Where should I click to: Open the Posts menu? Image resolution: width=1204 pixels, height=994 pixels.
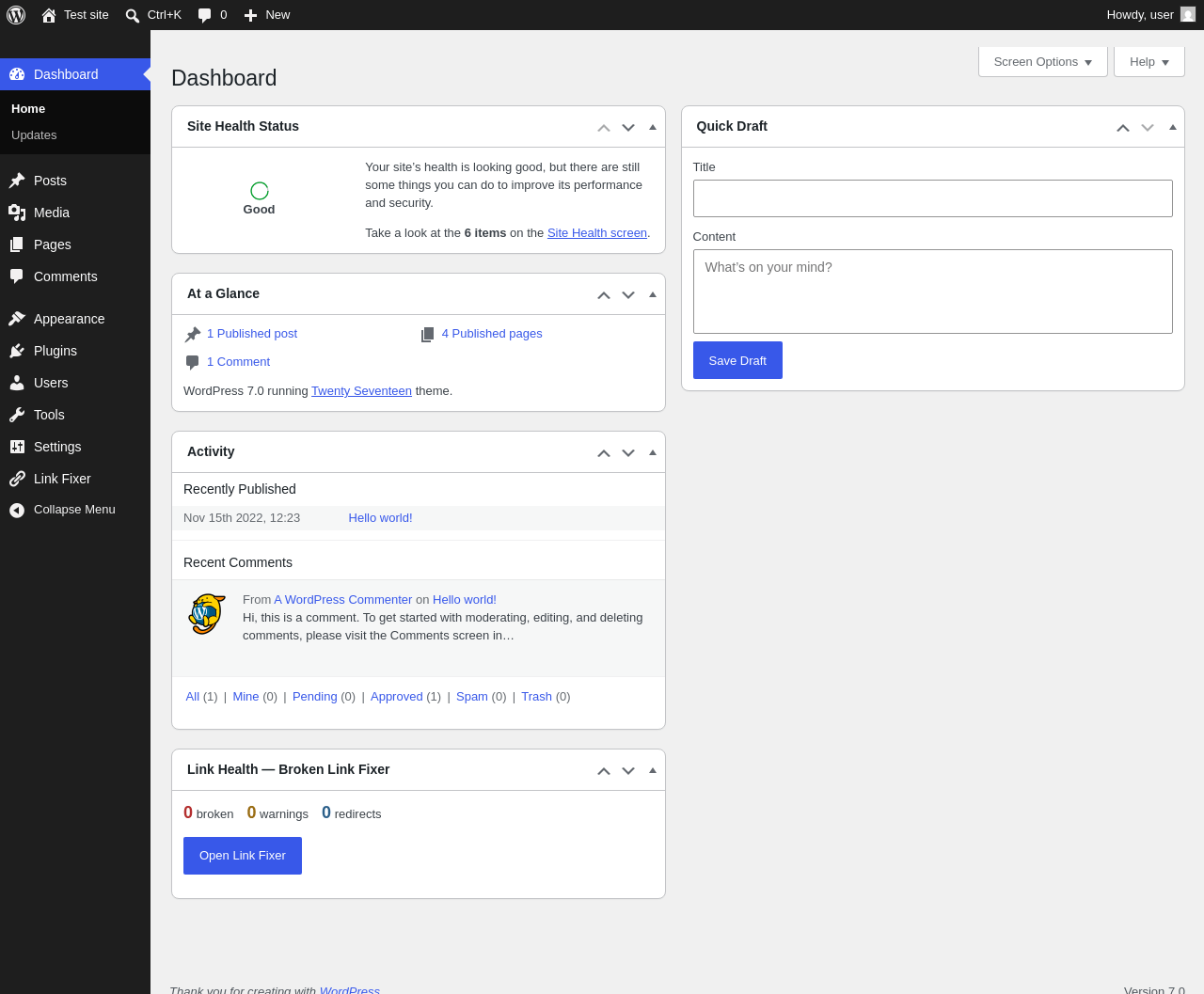(75, 181)
